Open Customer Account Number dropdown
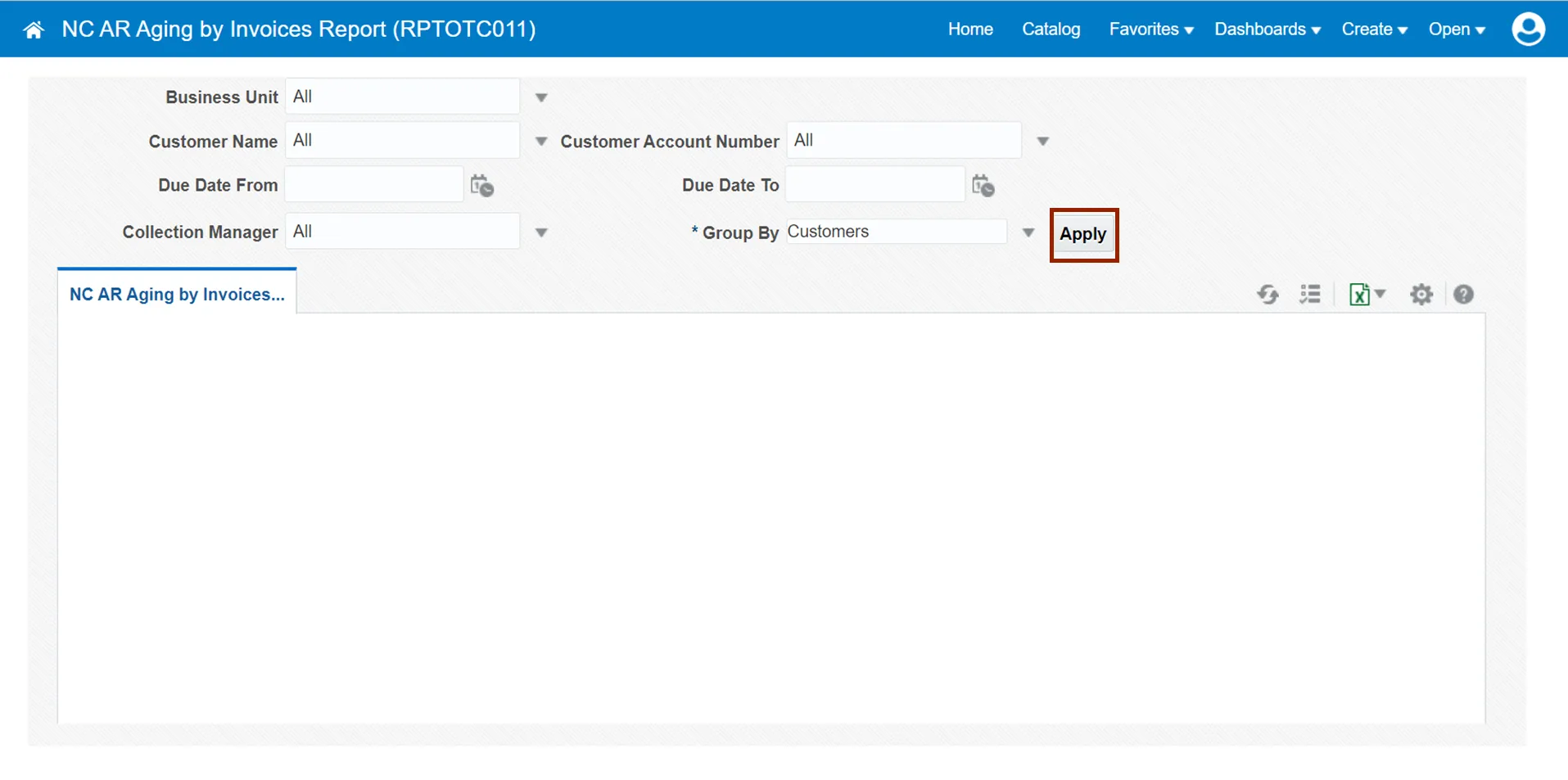Screen dimensions: 1568x780 [1042, 142]
